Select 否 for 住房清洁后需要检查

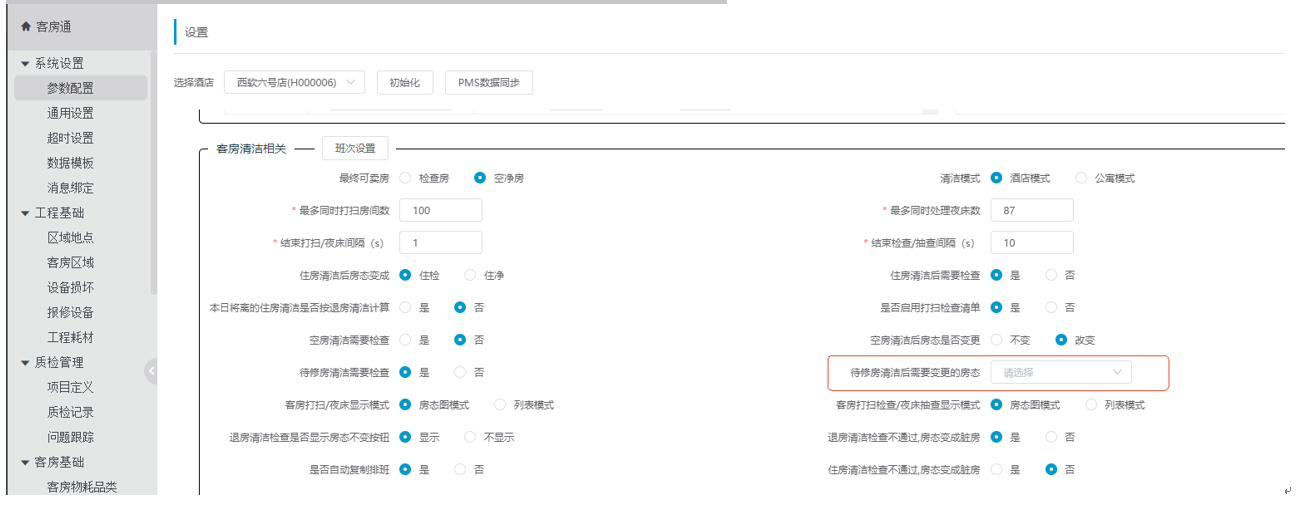pos(1051,274)
